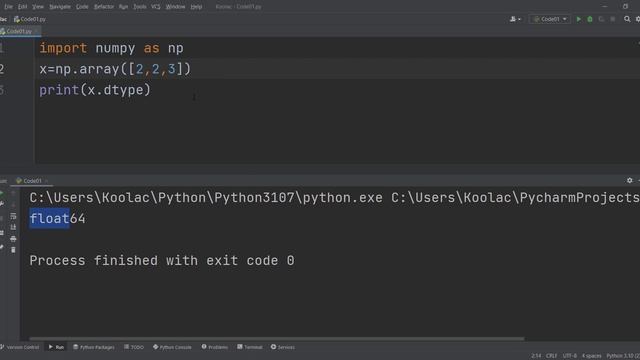Open the Code01 run configuration dropdown
Image resolution: width=640 pixels, height=360 pixels.
point(550,19)
